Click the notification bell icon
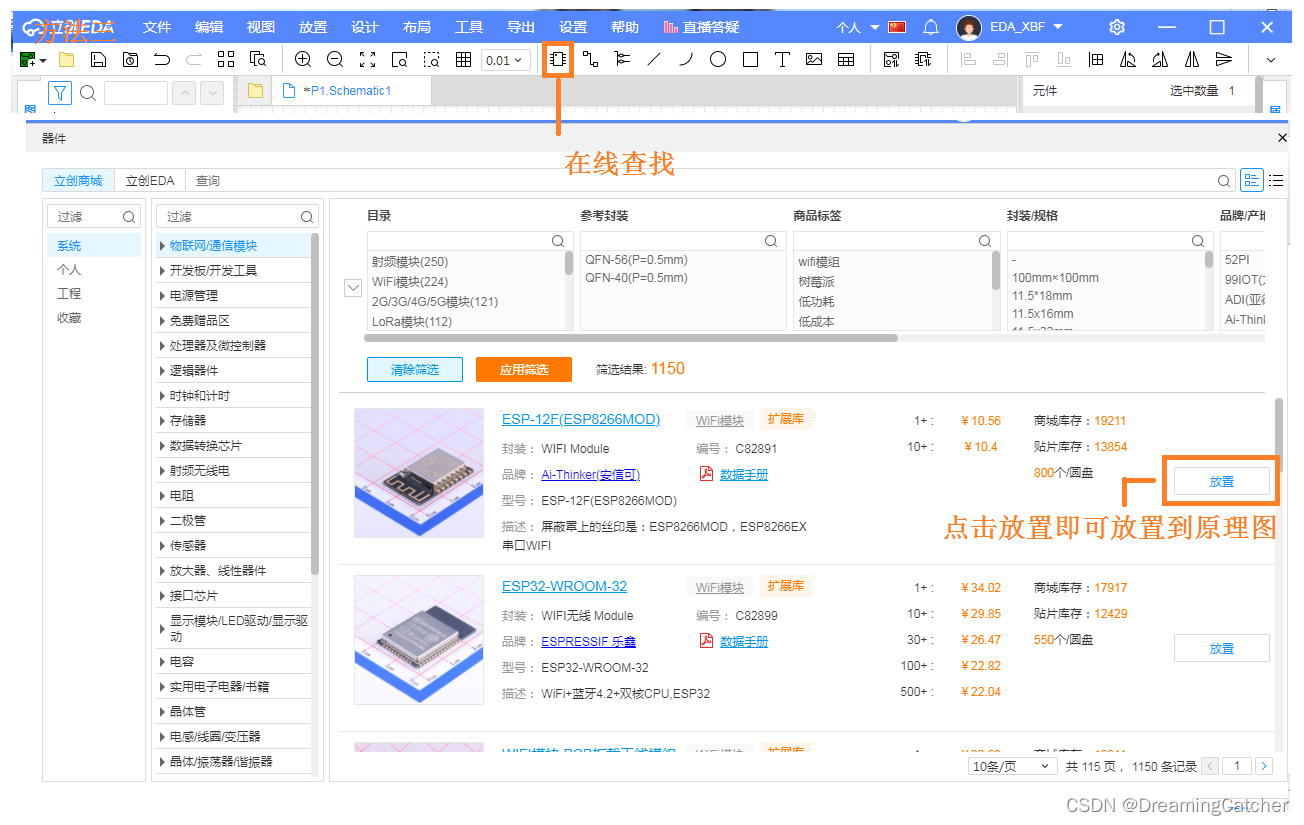This screenshot has width=1304, height=825. [930, 27]
